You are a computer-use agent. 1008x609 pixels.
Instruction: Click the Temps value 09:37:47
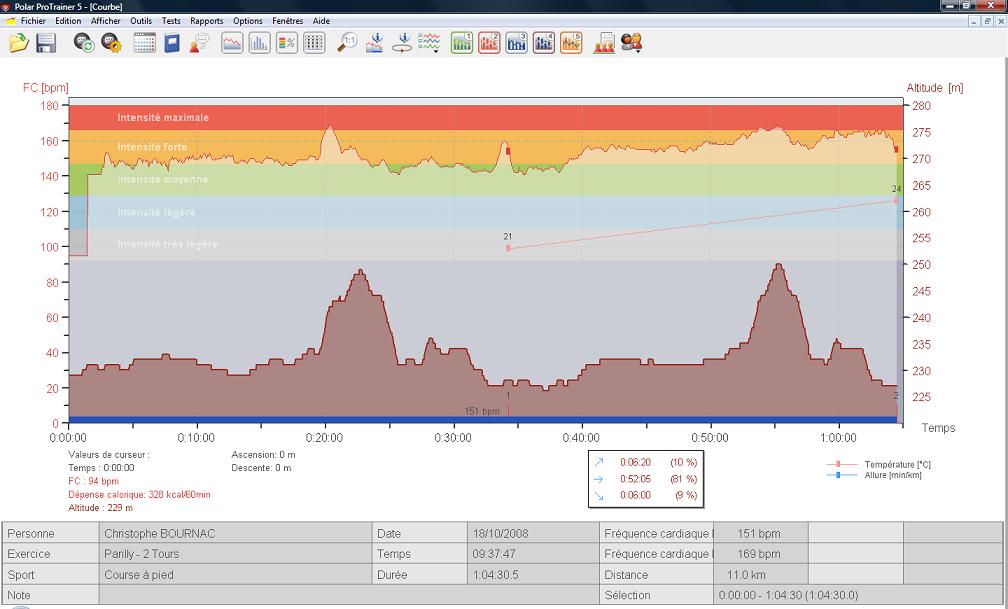(533, 554)
